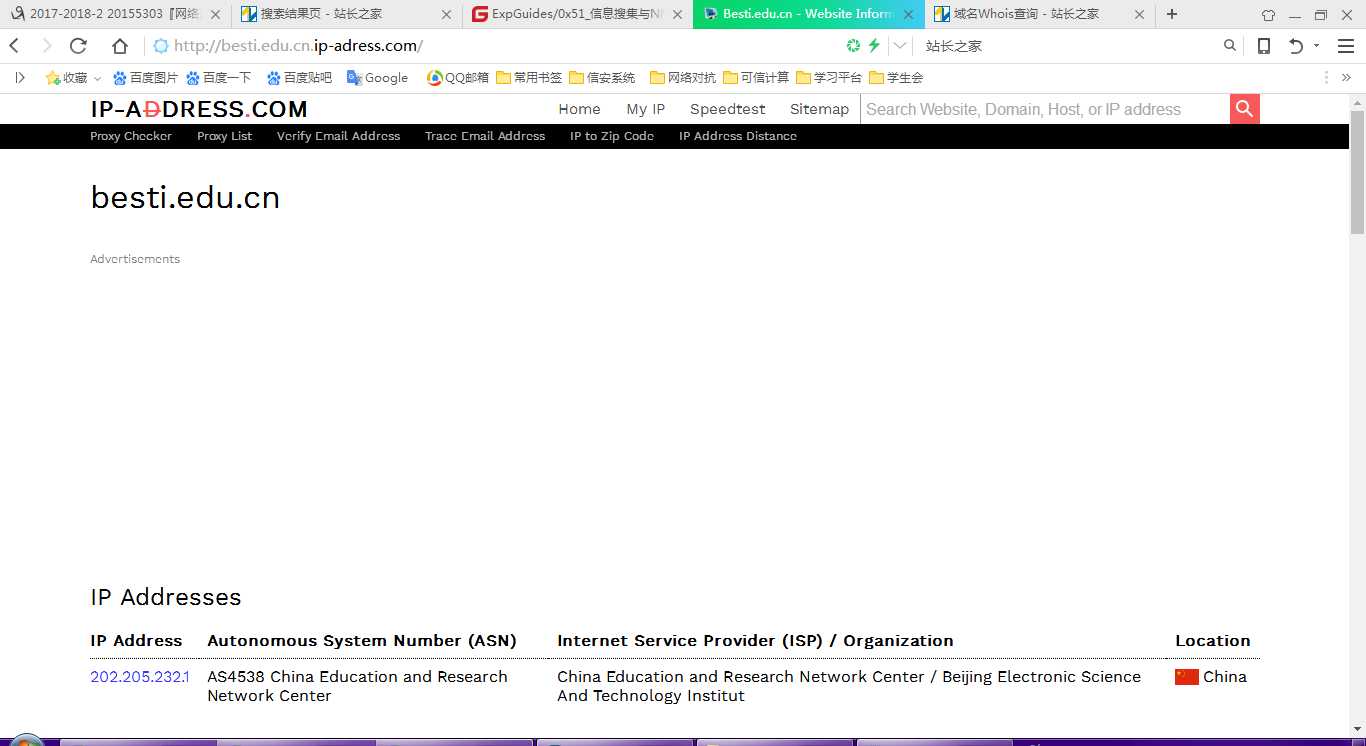Click the browser search magnifier icon

(1230, 46)
